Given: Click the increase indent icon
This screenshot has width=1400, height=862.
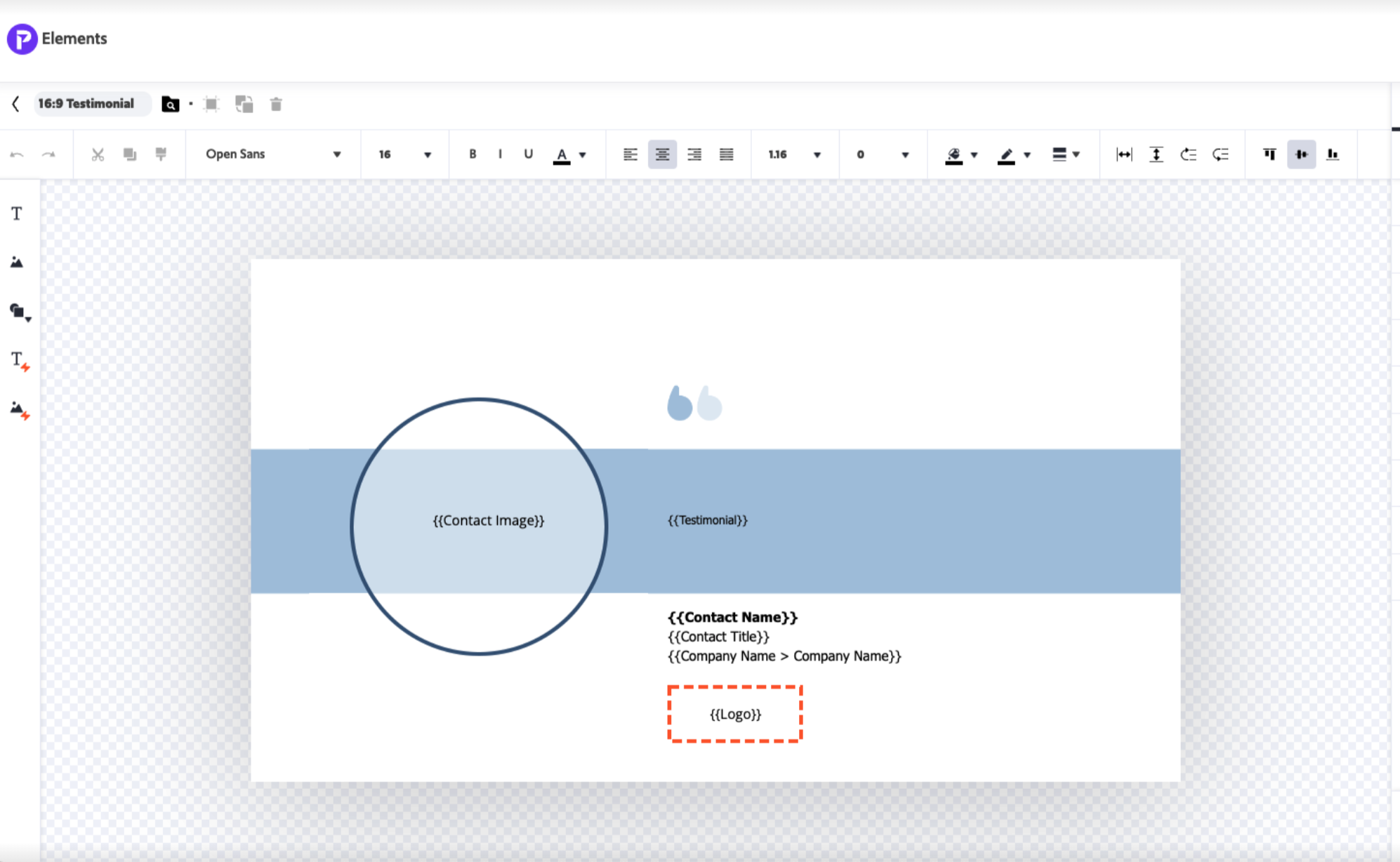Looking at the screenshot, I should pyautogui.click(x=1220, y=154).
